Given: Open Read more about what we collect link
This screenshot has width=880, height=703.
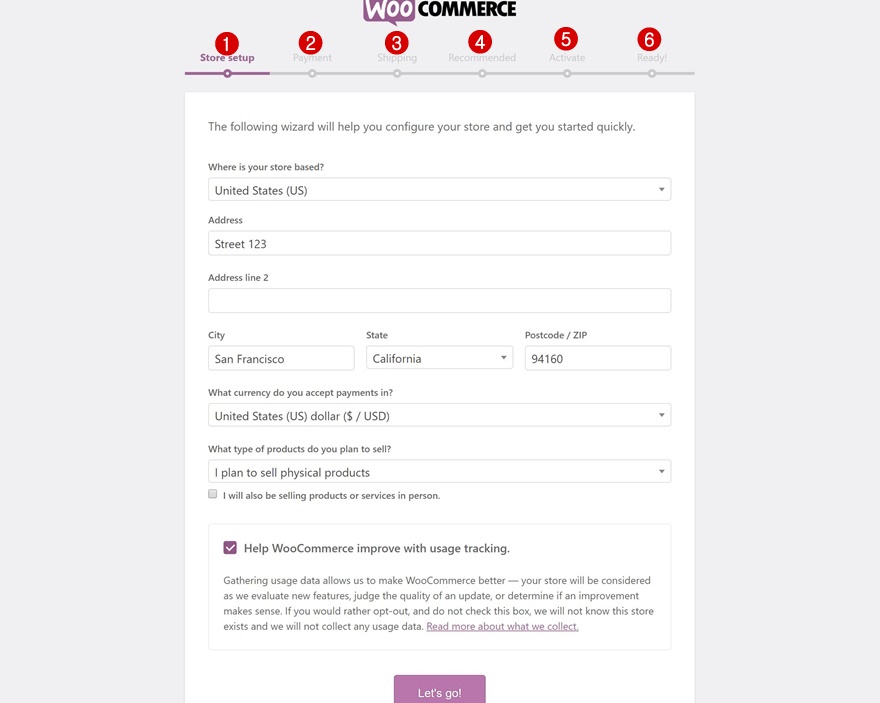Looking at the screenshot, I should point(502,627).
